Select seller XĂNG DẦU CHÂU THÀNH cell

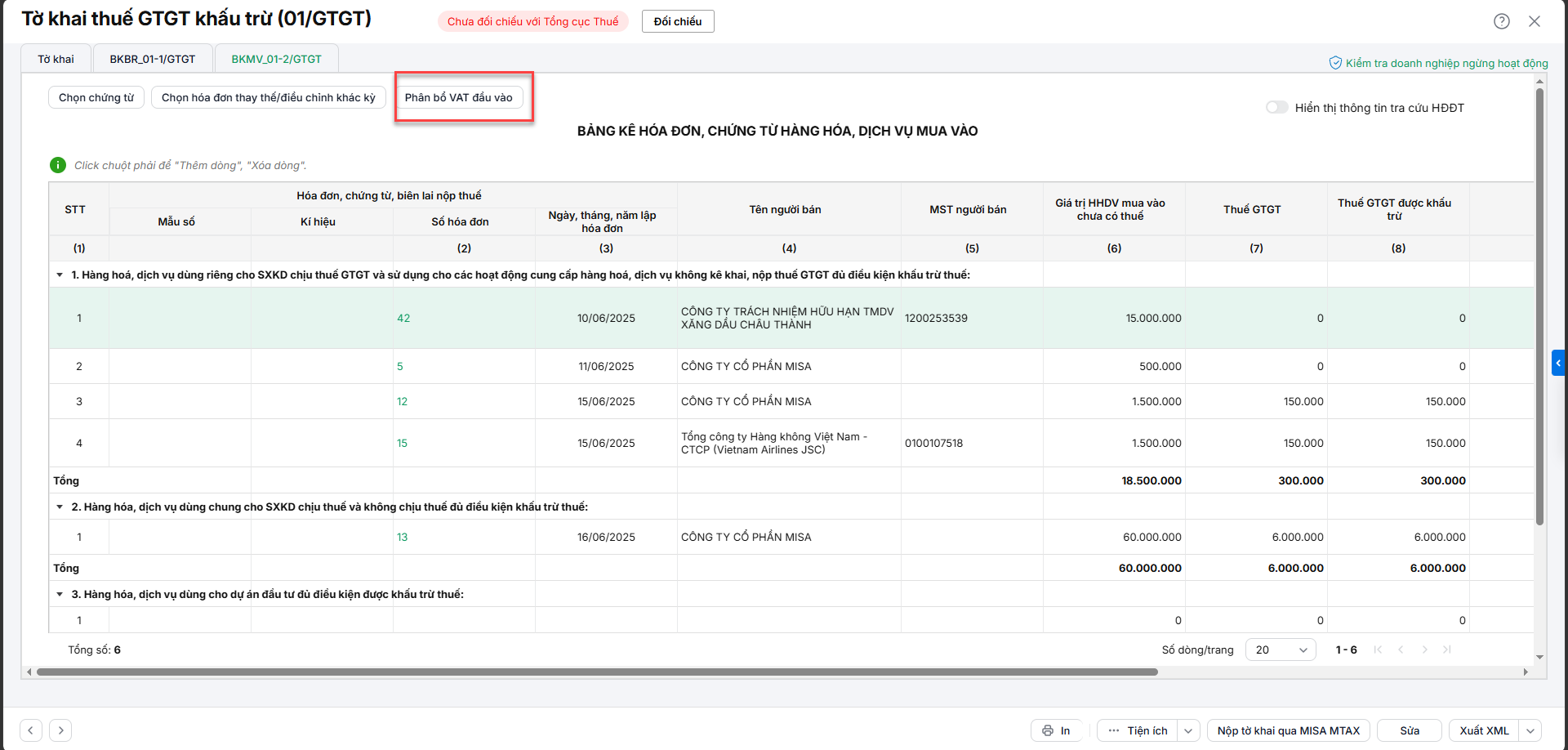(x=789, y=318)
